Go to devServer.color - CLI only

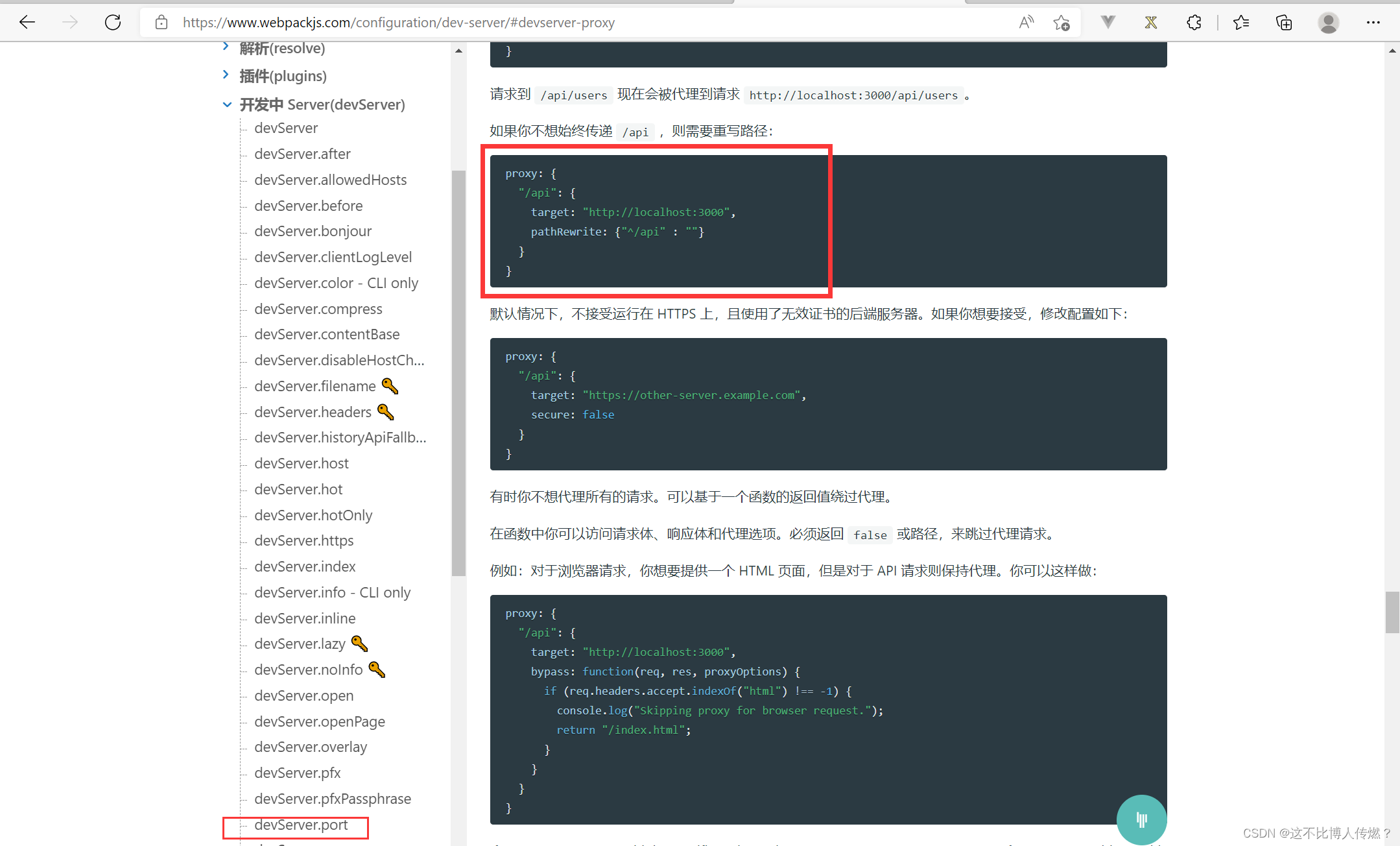(x=336, y=283)
